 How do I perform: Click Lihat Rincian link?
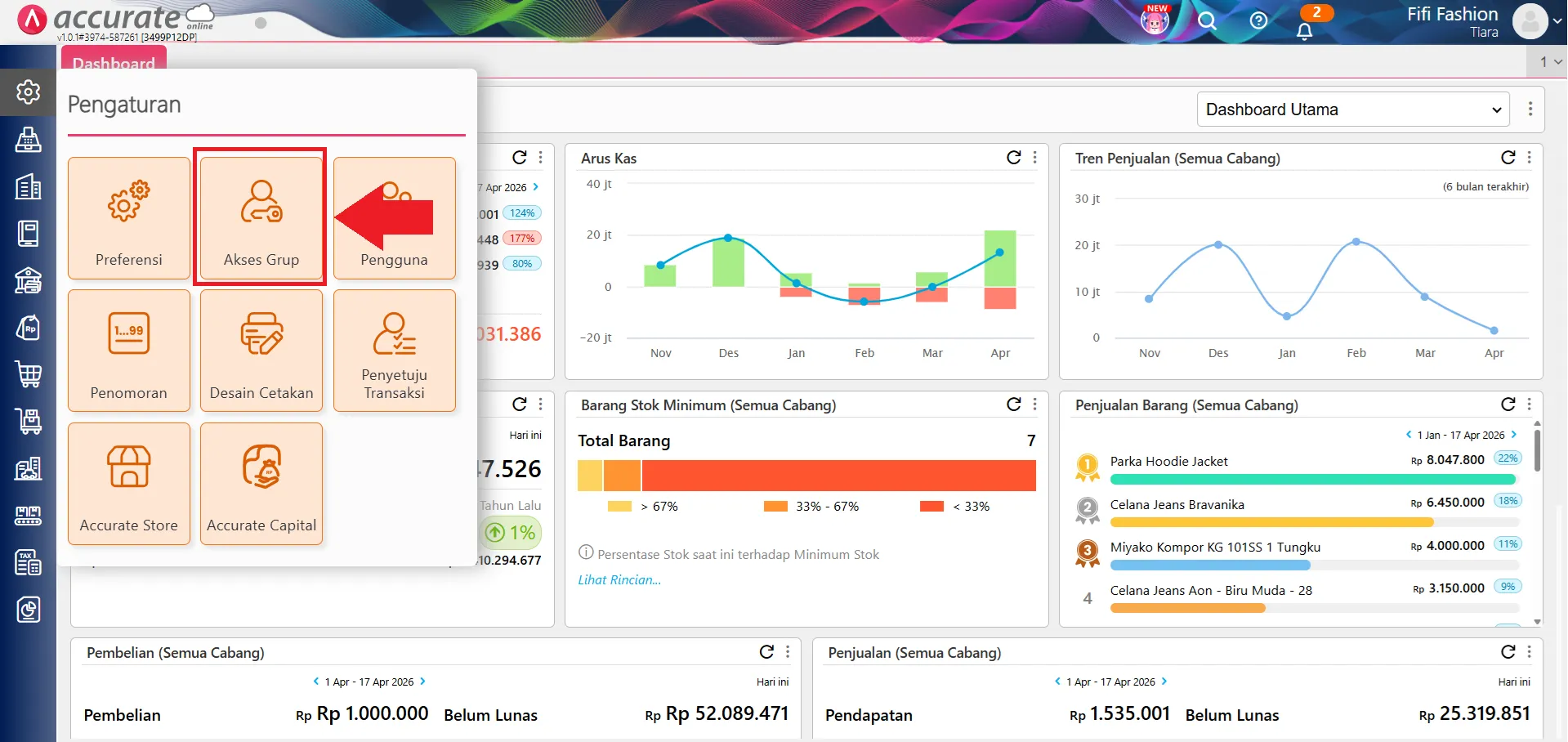click(x=619, y=579)
